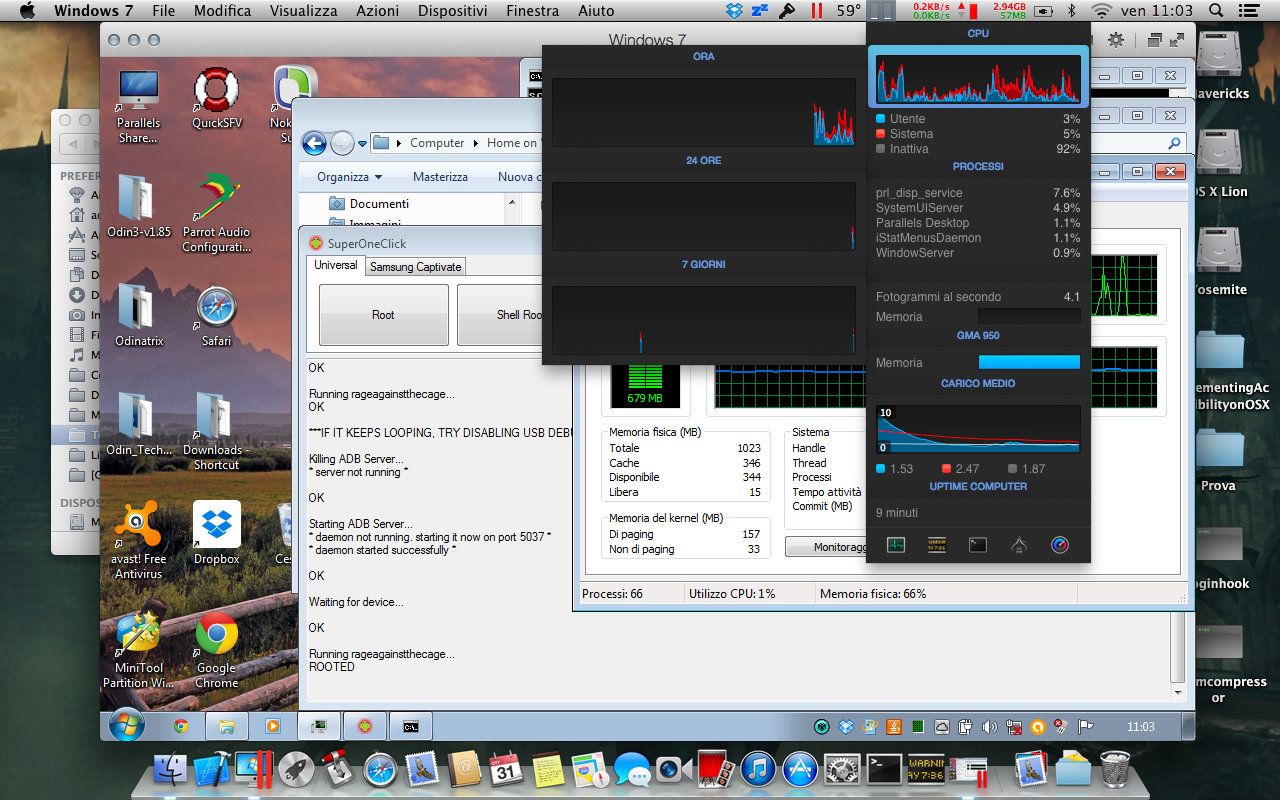Select Documenti in Explorer navigation tree

click(379, 203)
